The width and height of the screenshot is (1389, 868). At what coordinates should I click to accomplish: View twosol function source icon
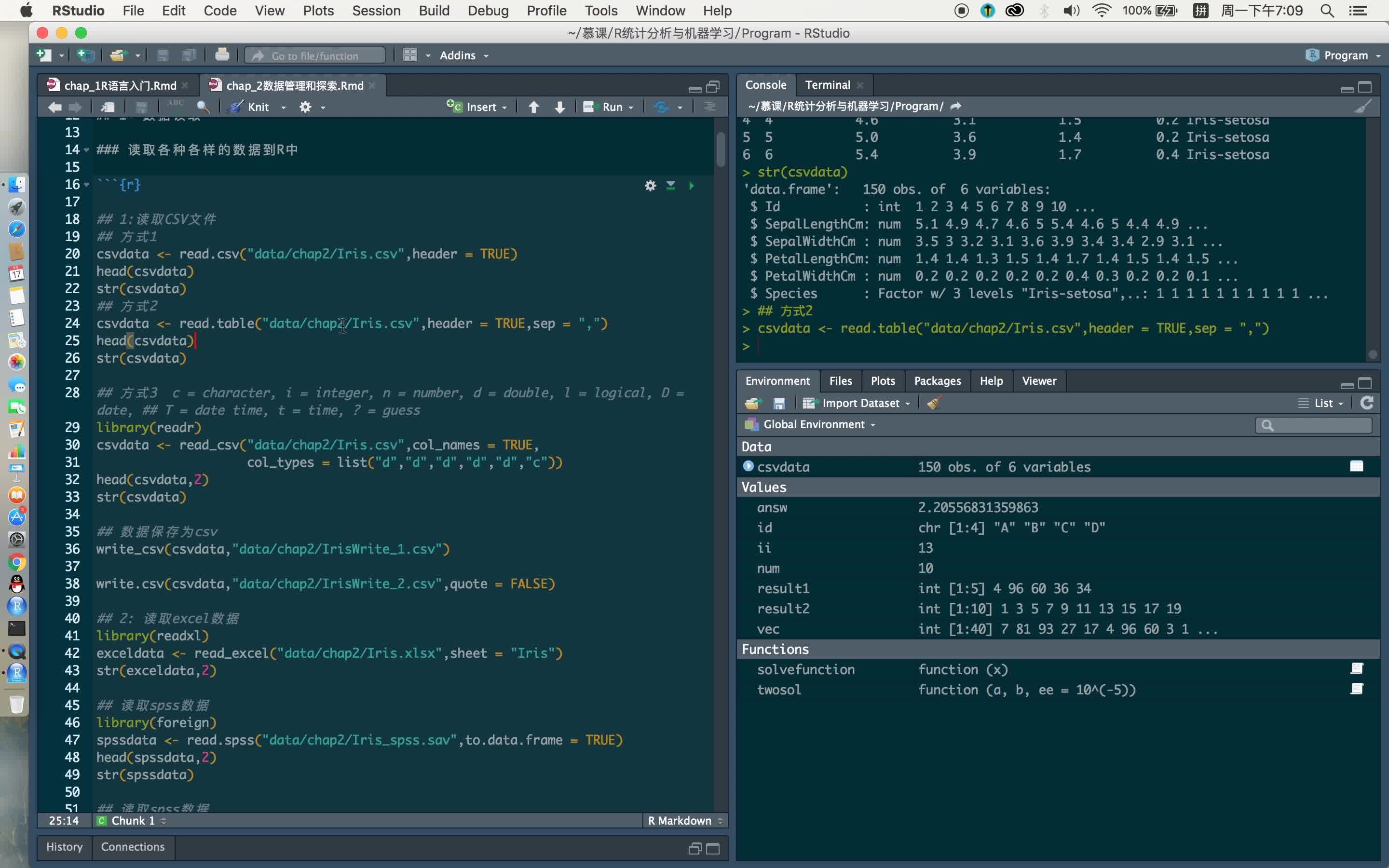click(1357, 689)
